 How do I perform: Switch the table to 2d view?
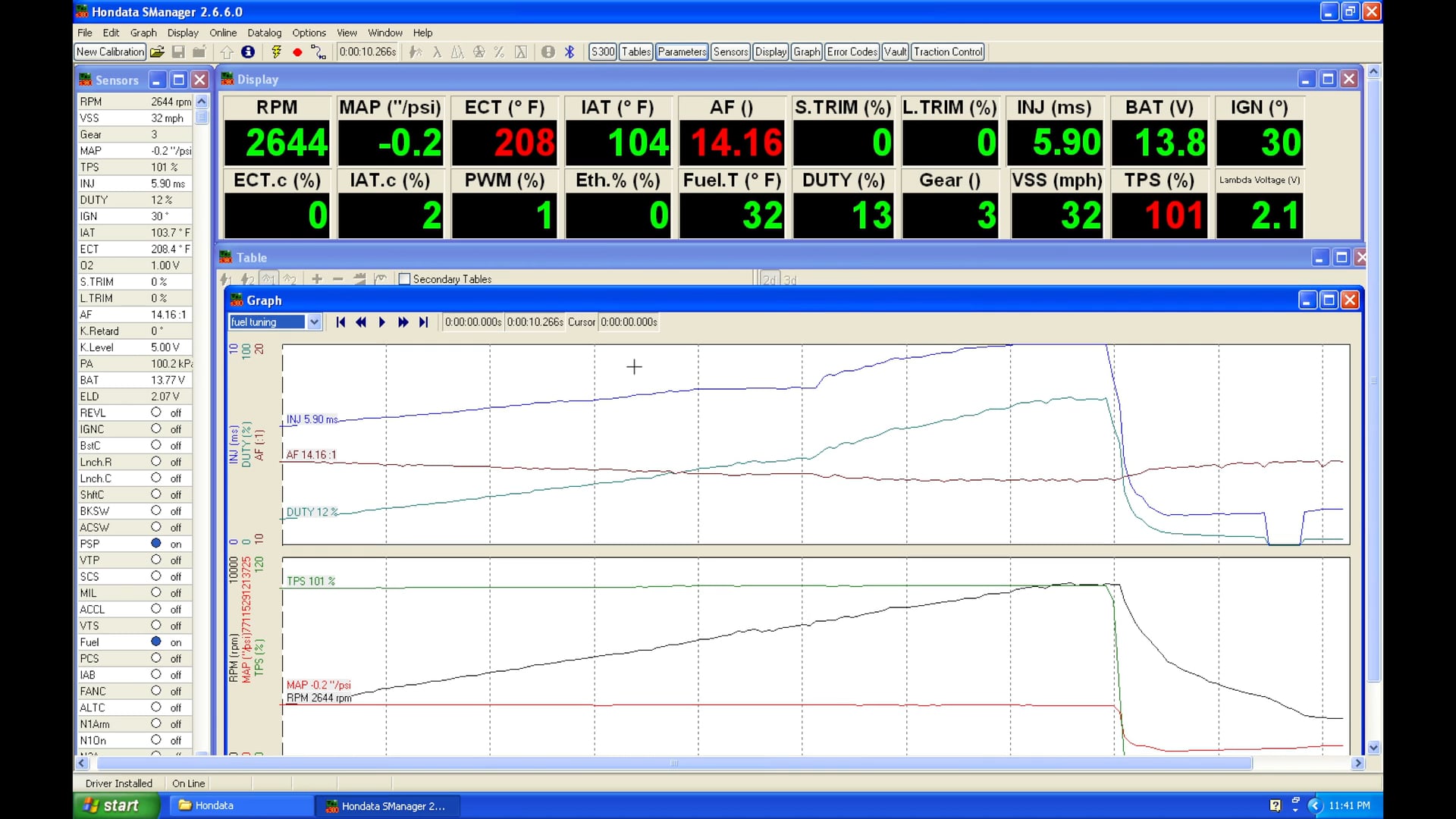[770, 279]
